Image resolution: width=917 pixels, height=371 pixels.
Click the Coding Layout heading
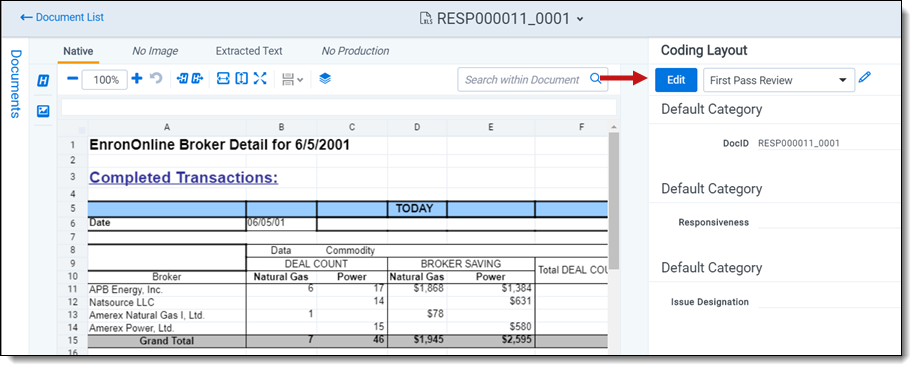[x=704, y=50]
